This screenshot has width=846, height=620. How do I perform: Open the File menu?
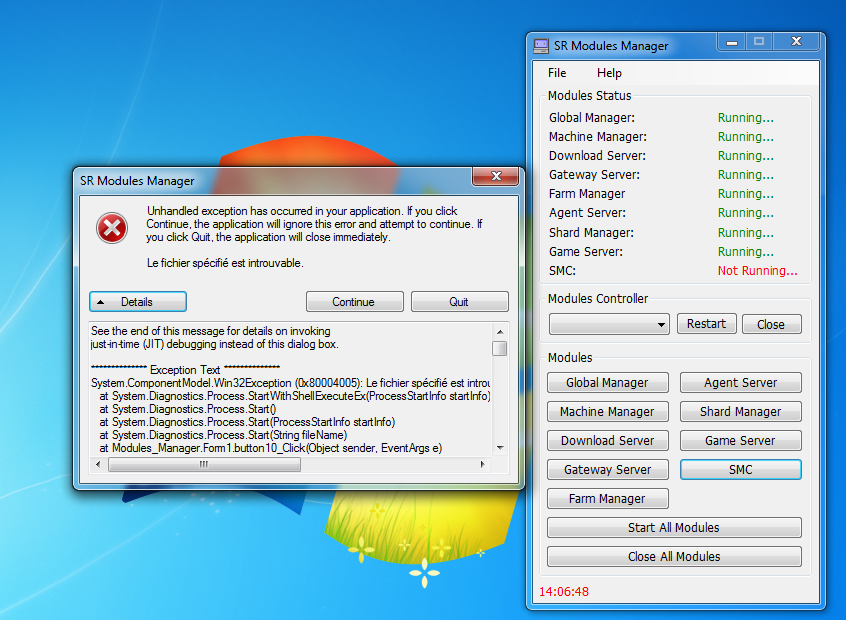(x=557, y=73)
